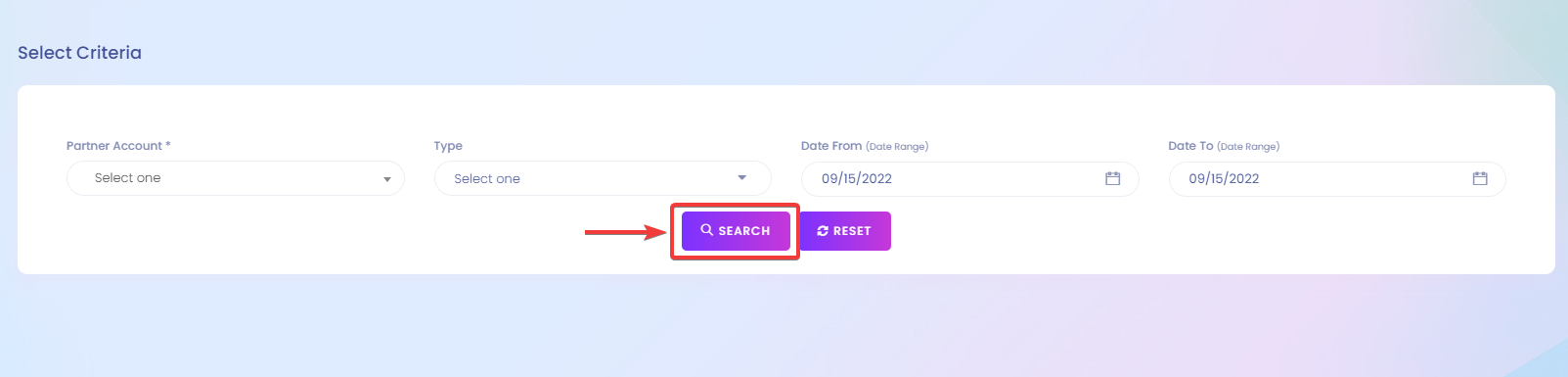
Task: Open the Partner Account select box
Action: (x=236, y=178)
